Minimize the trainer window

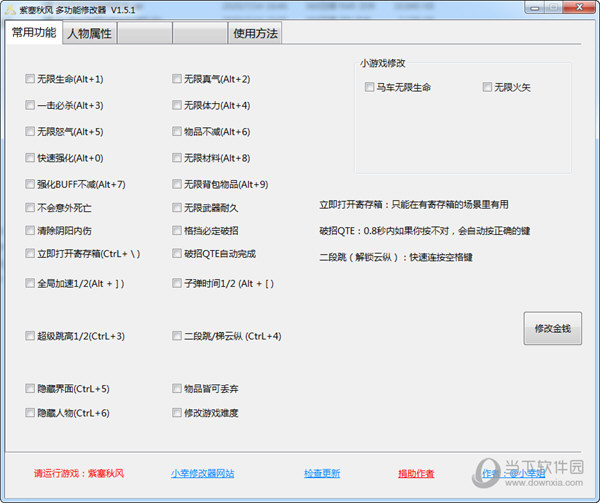pyautogui.click(x=535, y=8)
